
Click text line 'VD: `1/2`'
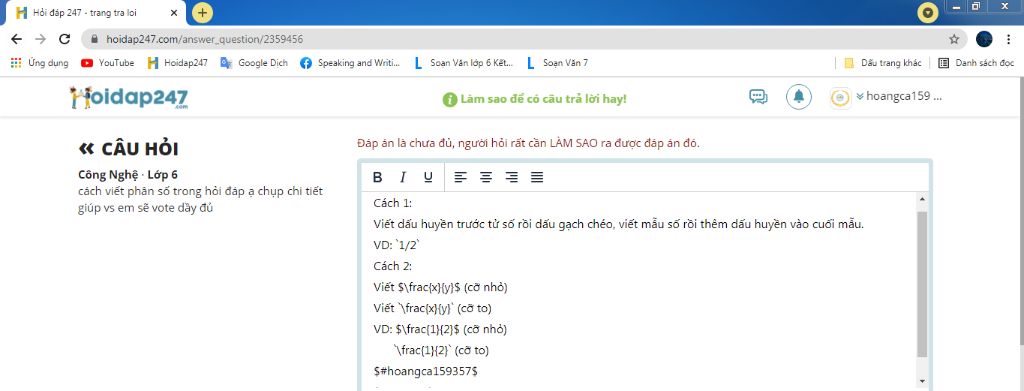[396, 245]
